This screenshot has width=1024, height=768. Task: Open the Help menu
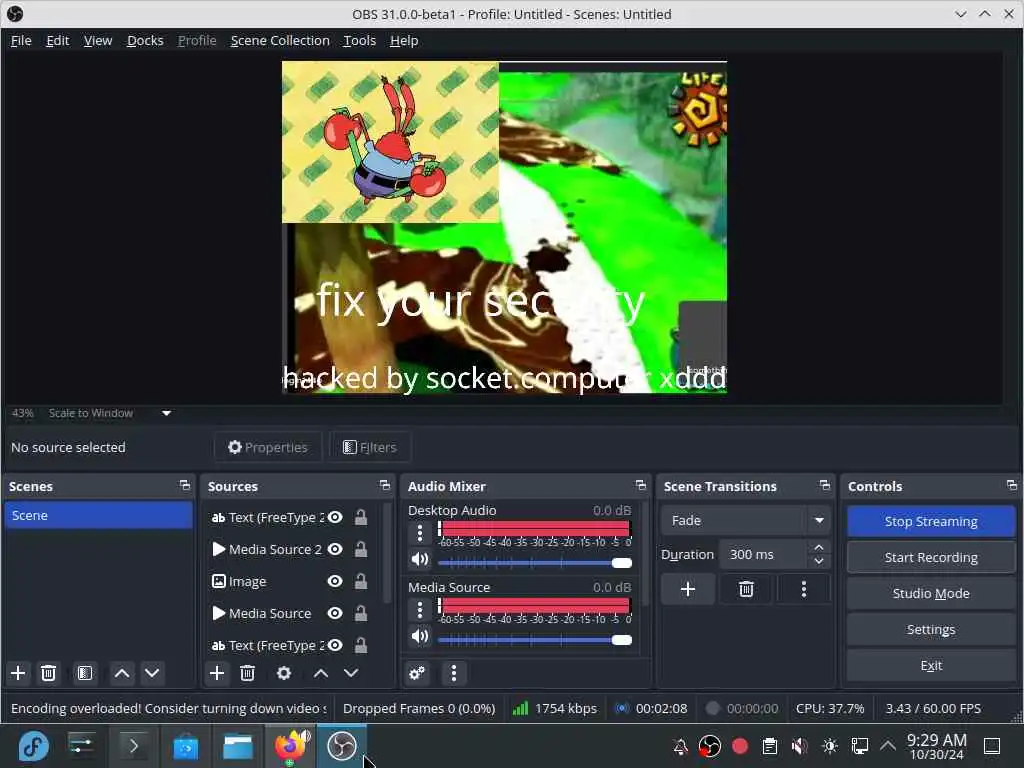(404, 40)
